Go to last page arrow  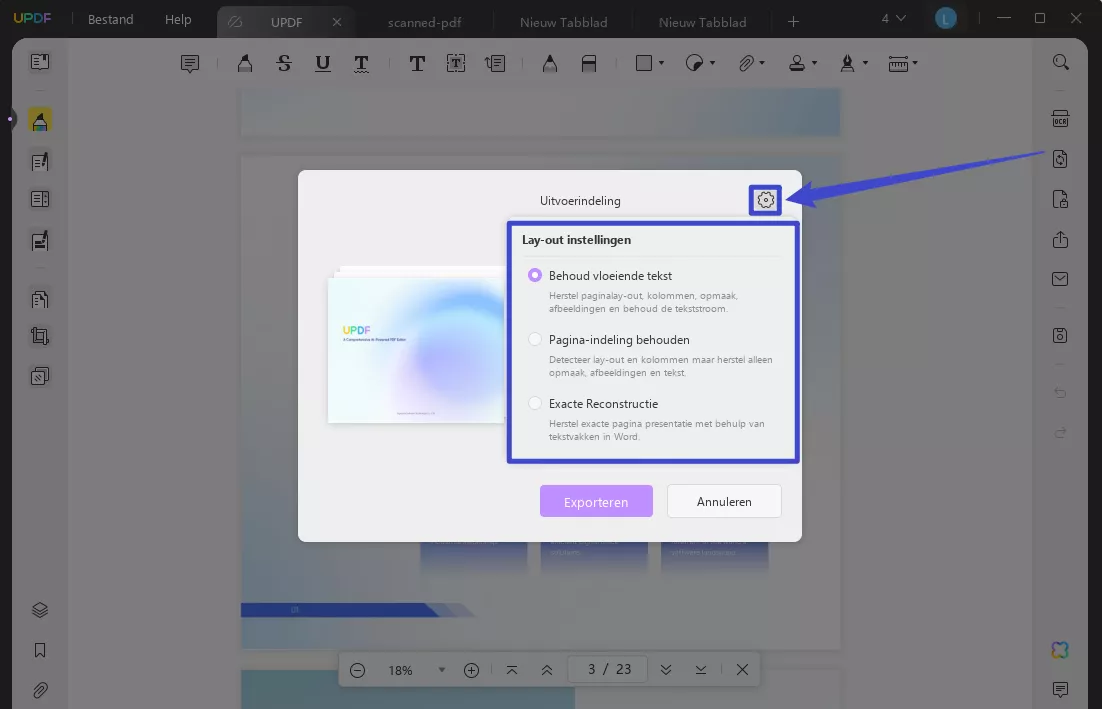tap(701, 670)
